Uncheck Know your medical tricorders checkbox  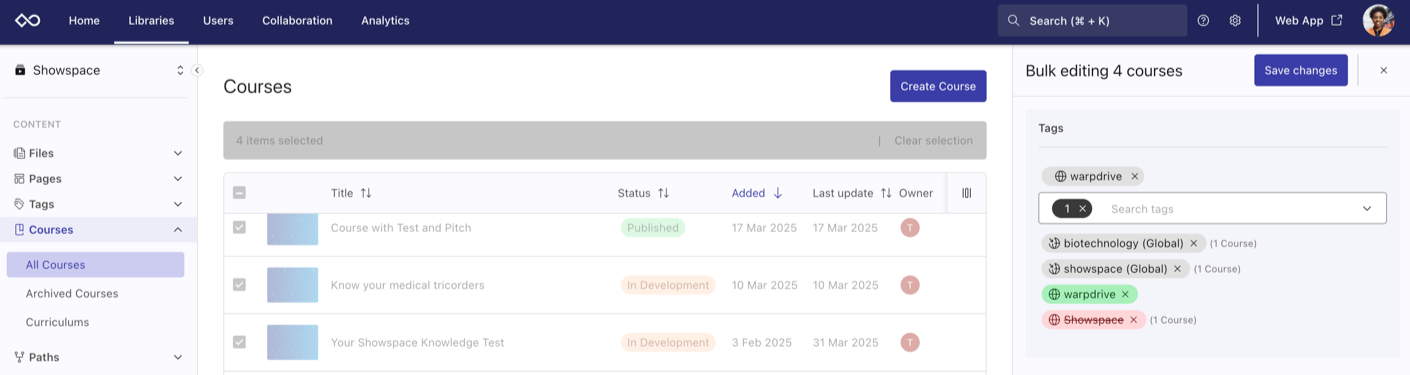coord(239,285)
